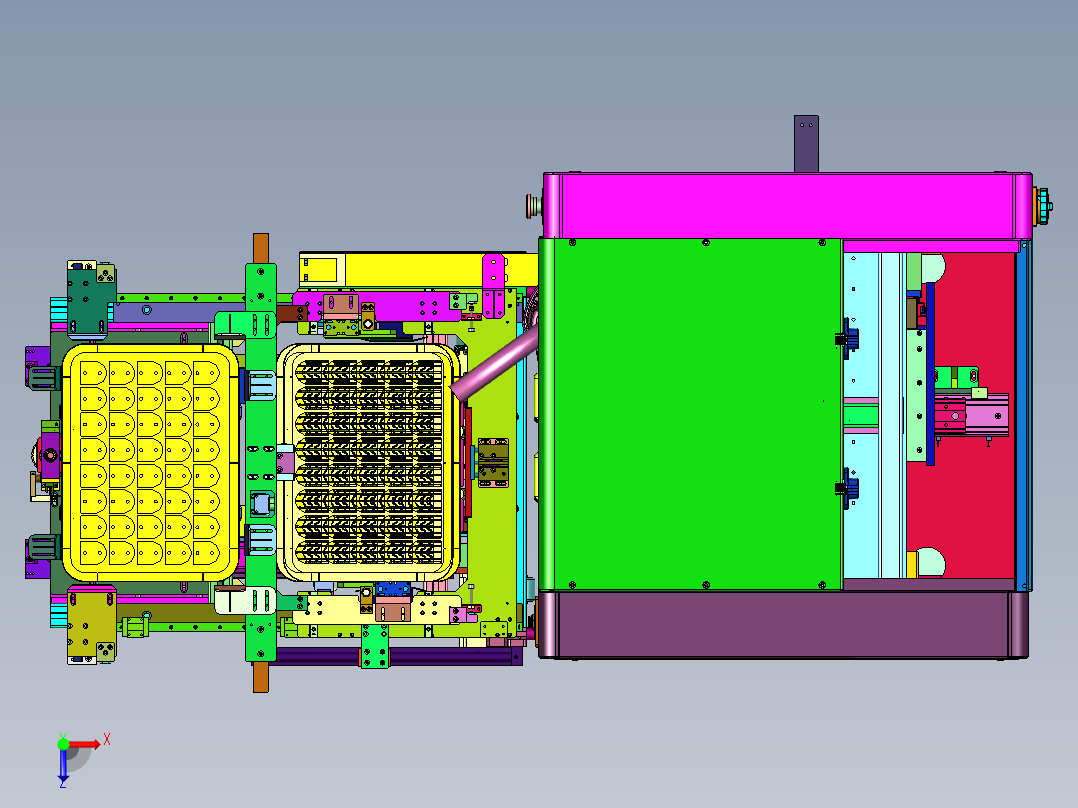Screen dimensions: 1078x808
Task: Select the yellow tray with D-shaped pockets
Action: pos(151,462)
